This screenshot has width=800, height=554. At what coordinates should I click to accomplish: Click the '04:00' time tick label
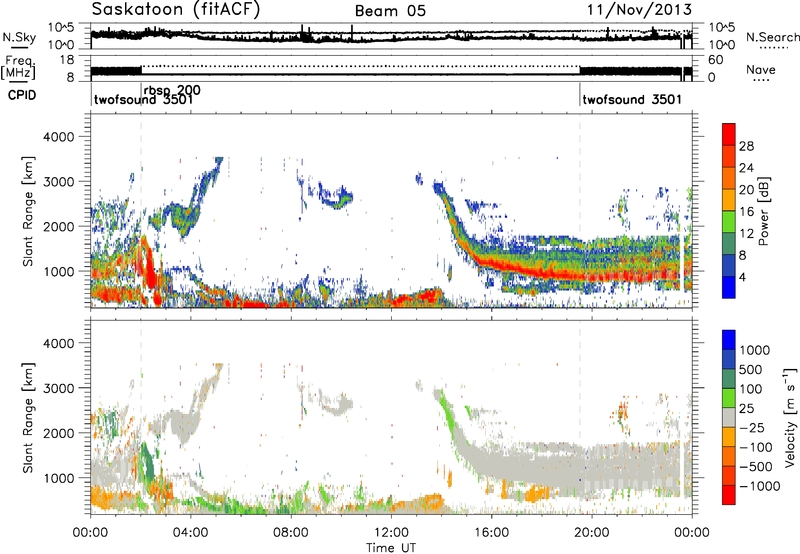point(190,533)
